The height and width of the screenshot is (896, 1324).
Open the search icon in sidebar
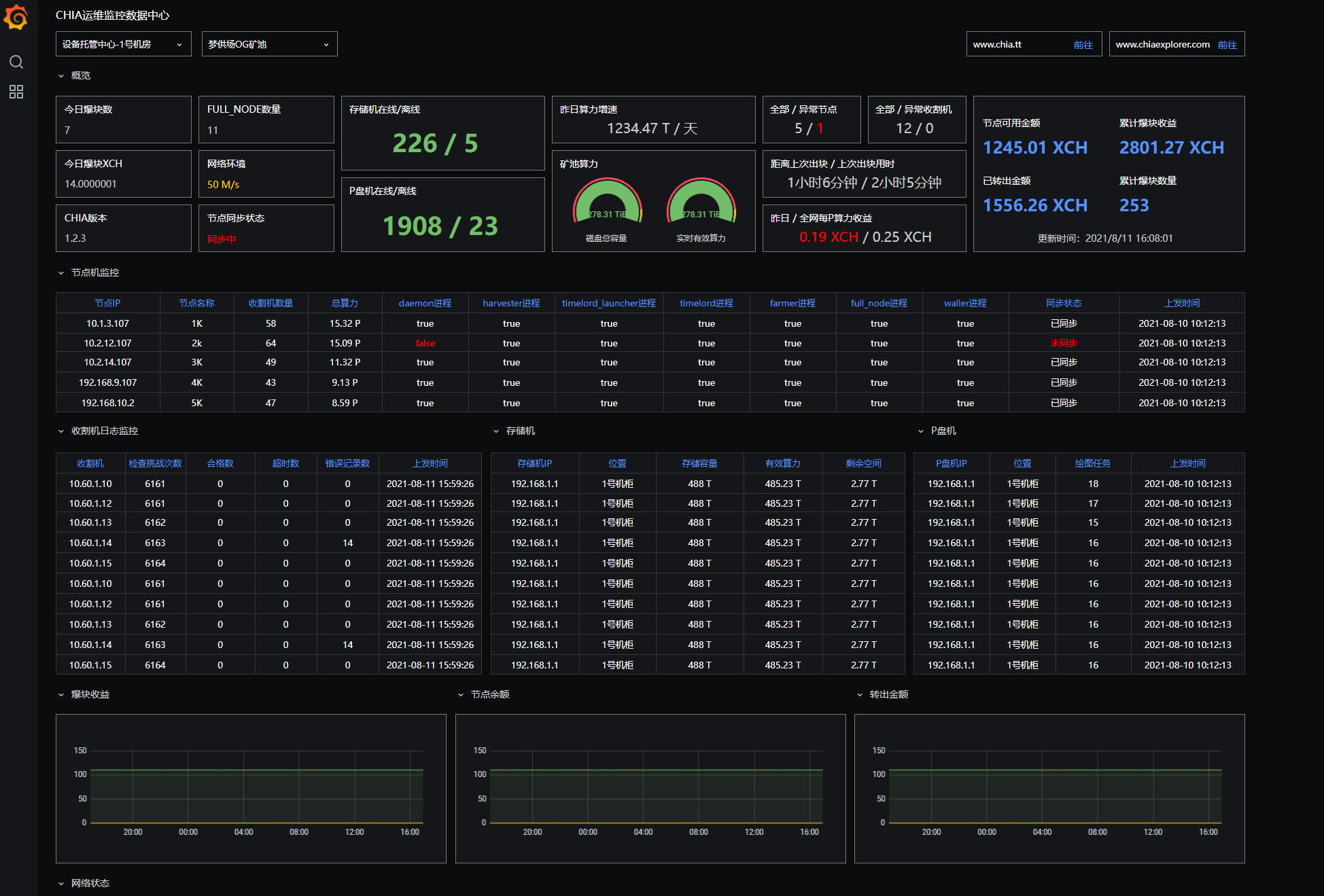point(16,62)
